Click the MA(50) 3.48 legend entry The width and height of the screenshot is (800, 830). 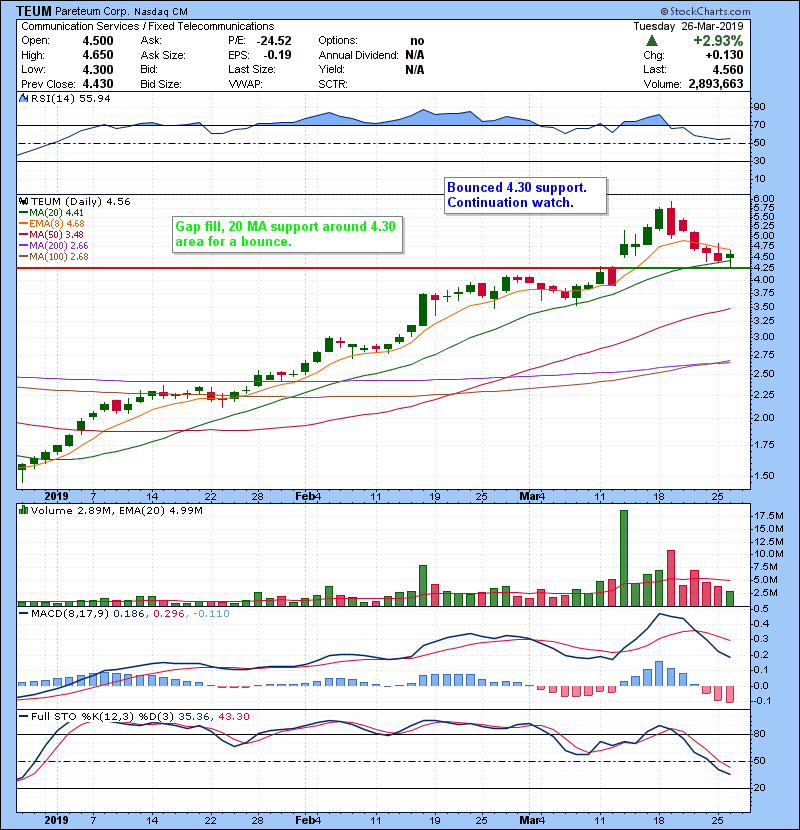[x=51, y=234]
